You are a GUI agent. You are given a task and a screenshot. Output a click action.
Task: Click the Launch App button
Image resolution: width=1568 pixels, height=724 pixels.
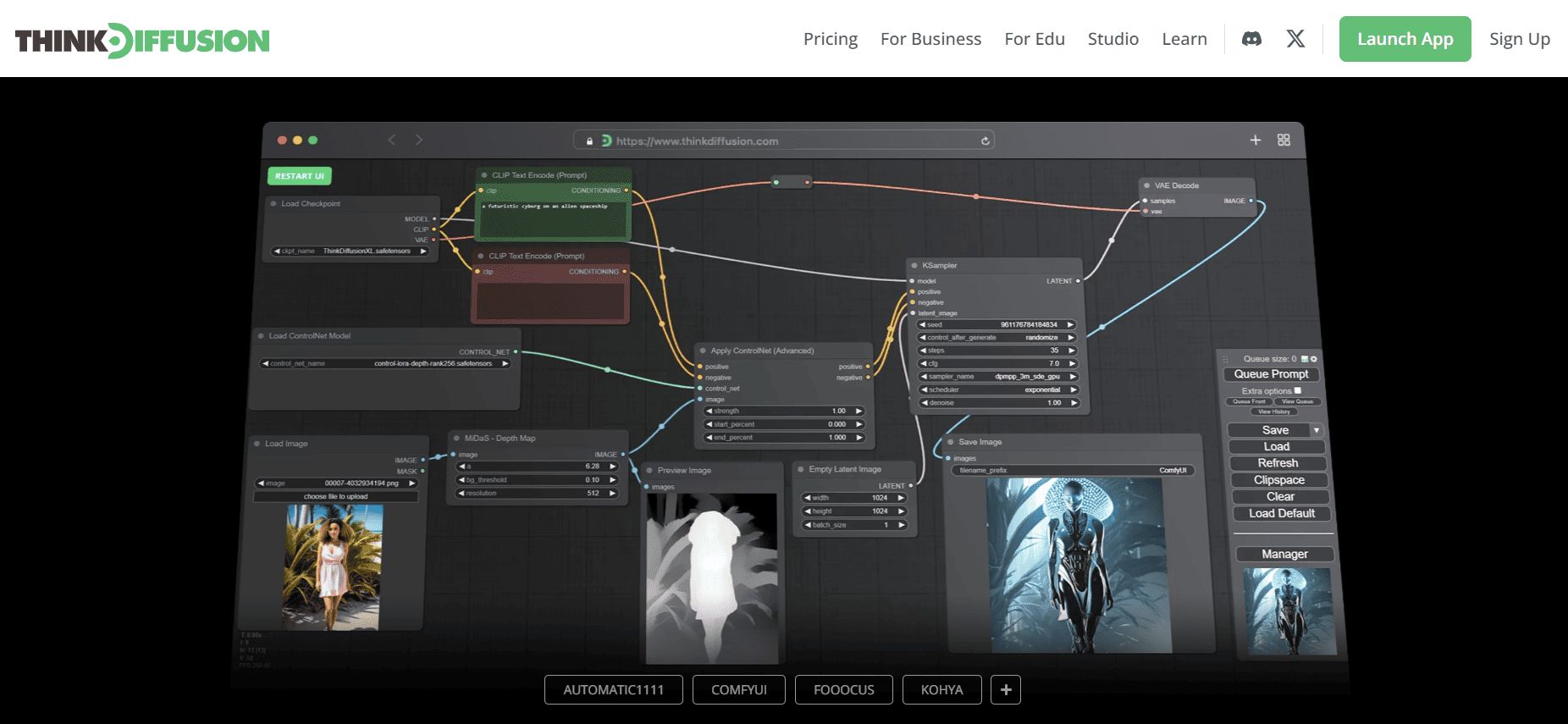tap(1405, 39)
